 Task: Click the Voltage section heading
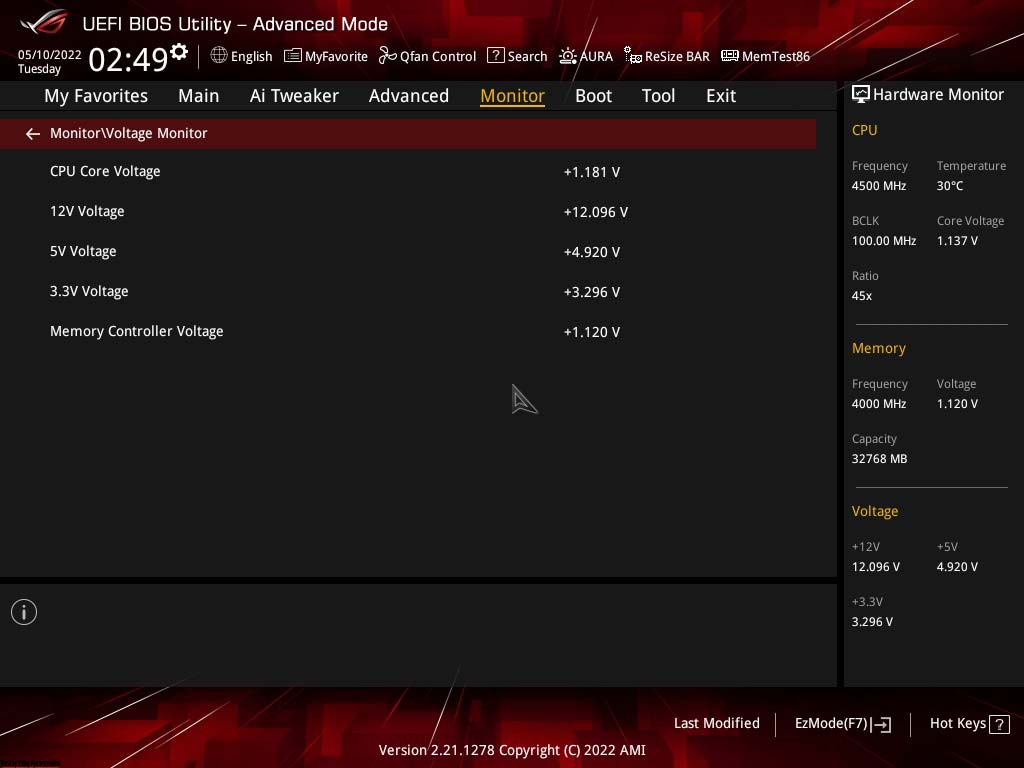pos(874,511)
